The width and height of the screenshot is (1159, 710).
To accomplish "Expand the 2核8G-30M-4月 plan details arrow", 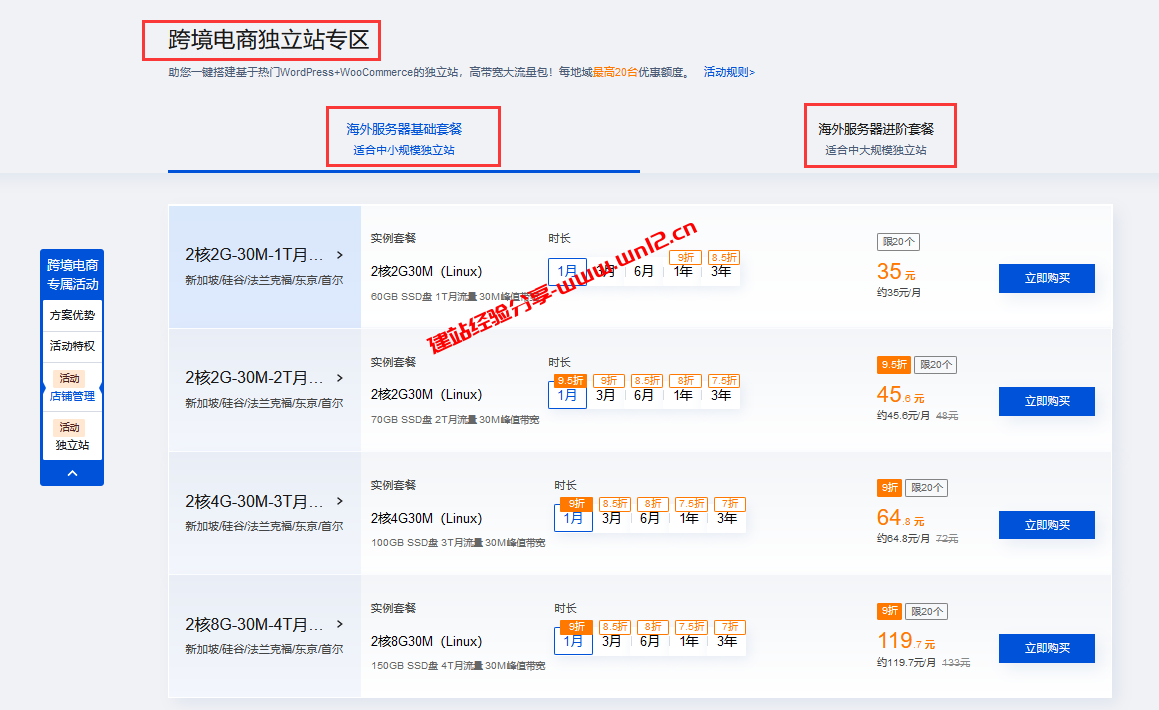I will [340, 624].
